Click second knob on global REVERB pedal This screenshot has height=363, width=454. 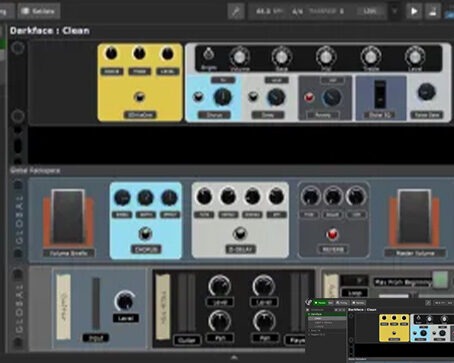[333, 196]
